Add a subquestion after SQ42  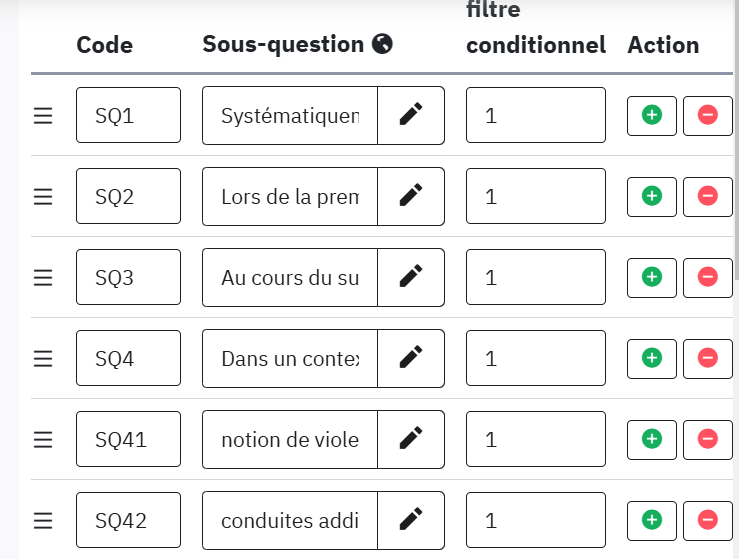(652, 520)
